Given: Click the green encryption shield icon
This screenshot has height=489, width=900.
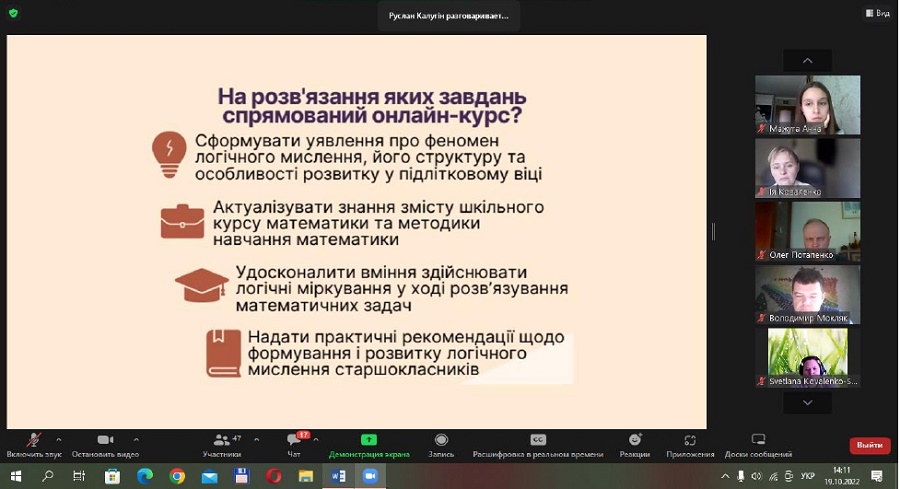Looking at the screenshot, I should [x=13, y=13].
